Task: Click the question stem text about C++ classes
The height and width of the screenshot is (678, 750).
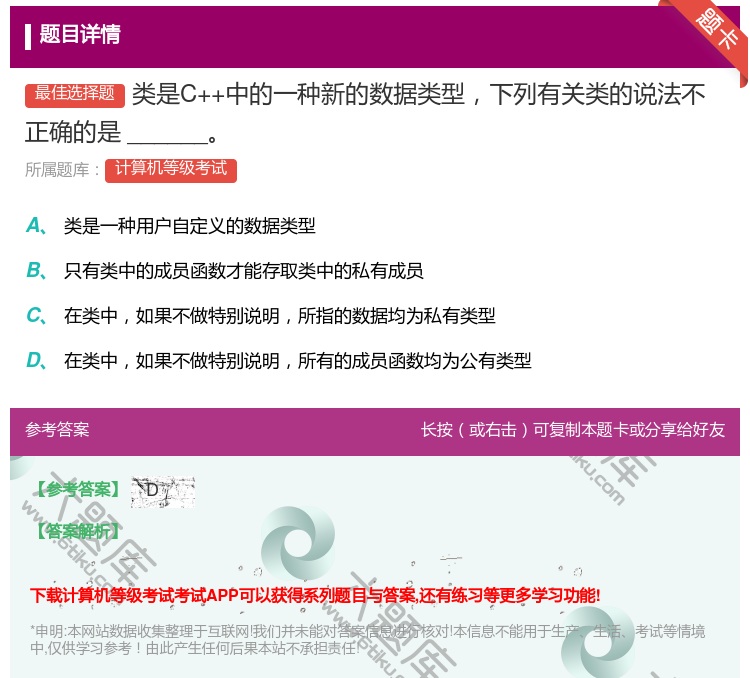Action: tap(366, 113)
